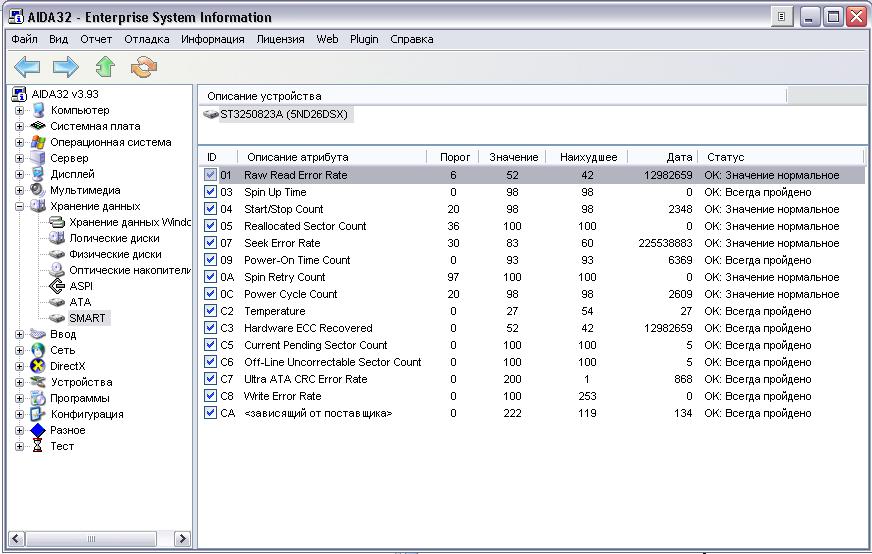This screenshot has width=872, height=554.
Task: Click the green Up arrow toolbar icon
Action: coord(105,67)
